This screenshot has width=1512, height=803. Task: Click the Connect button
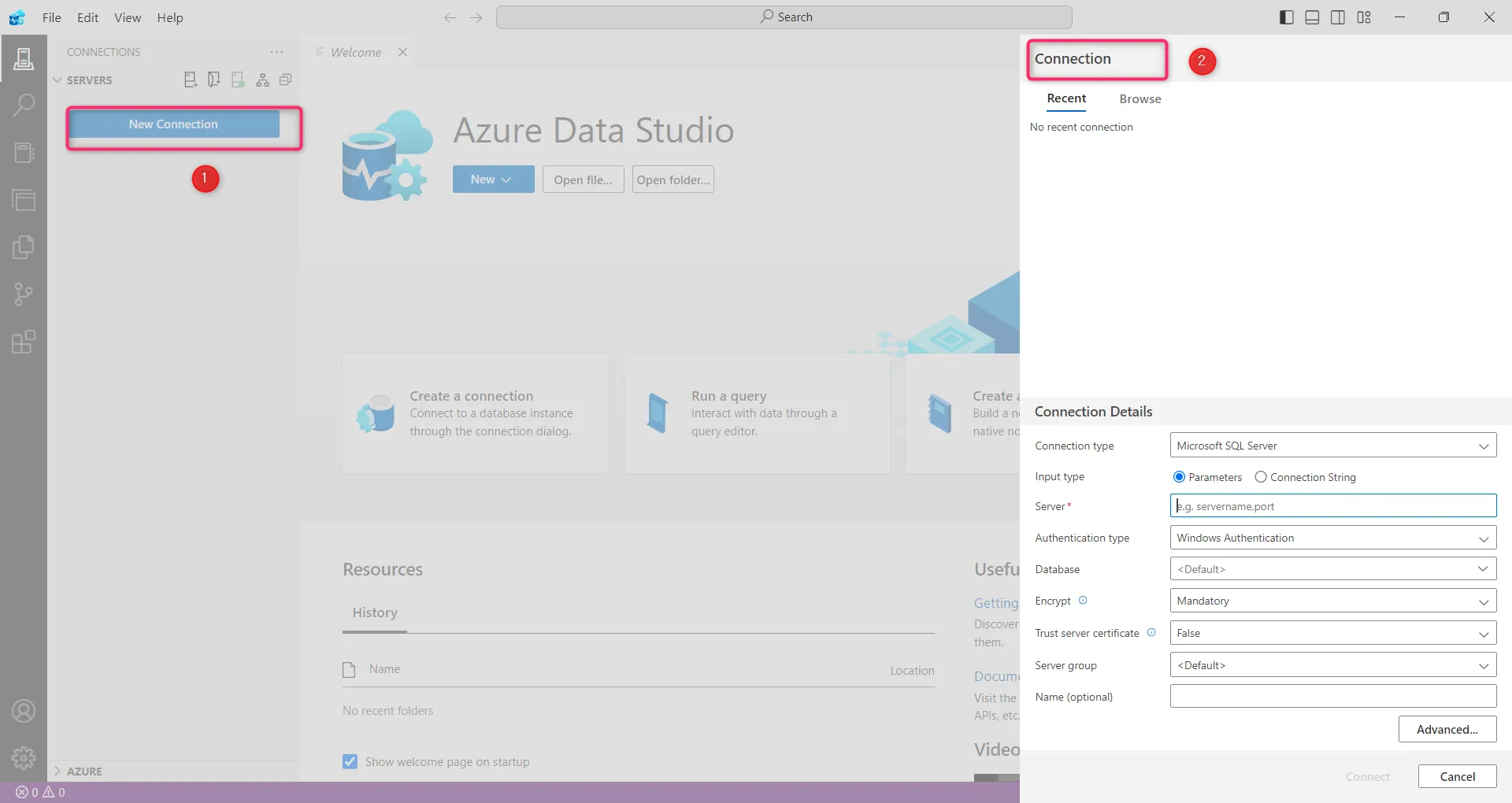pyautogui.click(x=1367, y=776)
